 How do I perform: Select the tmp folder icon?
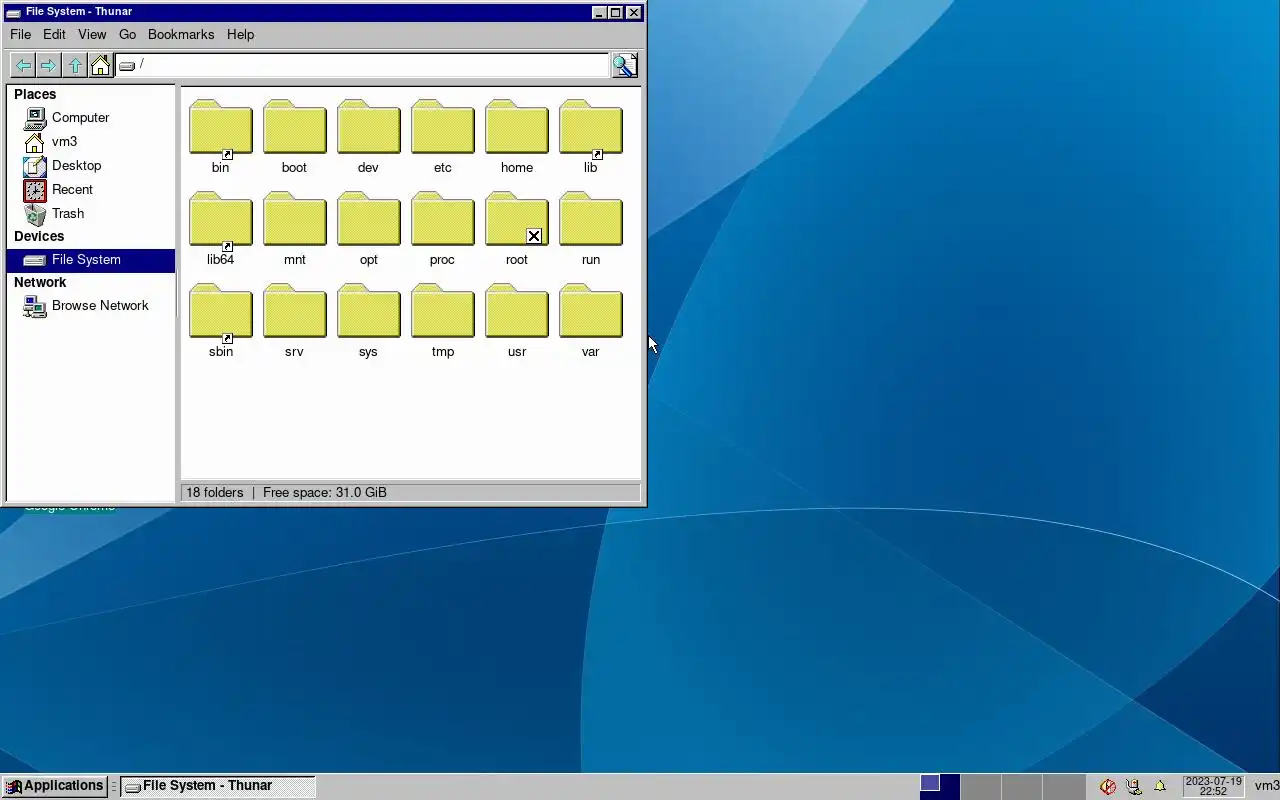(x=443, y=311)
